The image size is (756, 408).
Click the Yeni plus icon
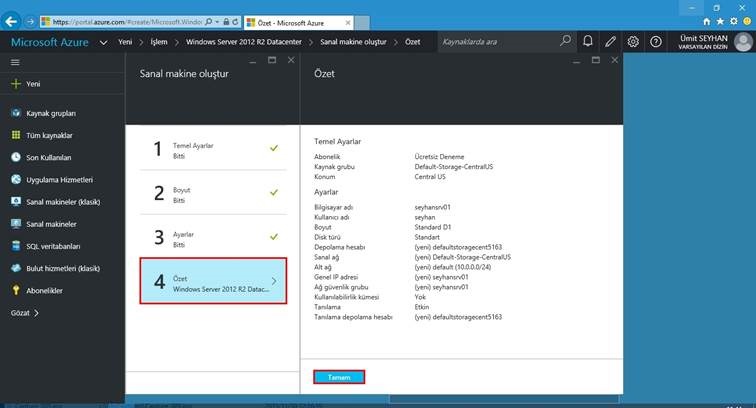[16, 84]
